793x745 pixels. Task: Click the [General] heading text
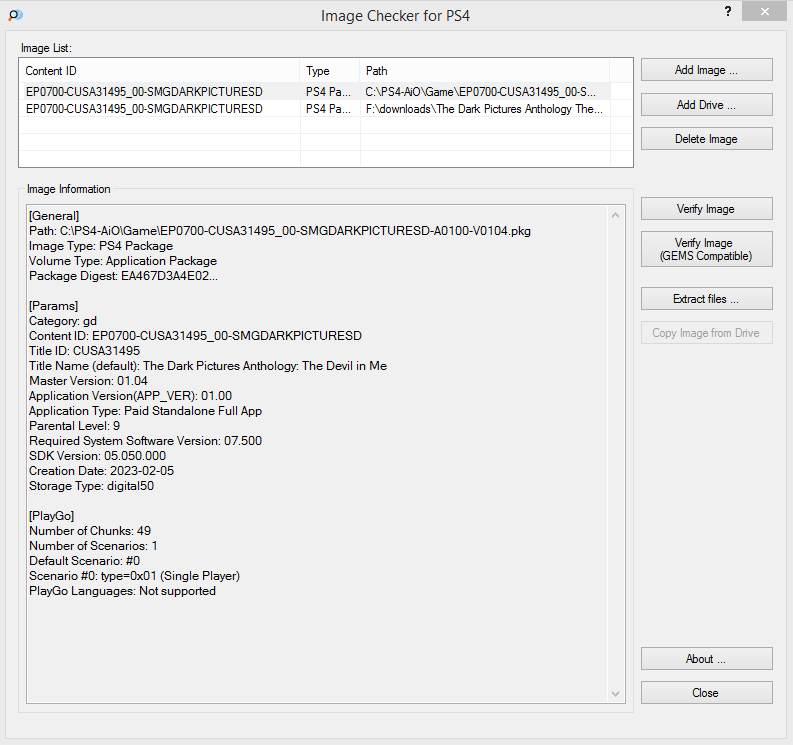[54, 216]
